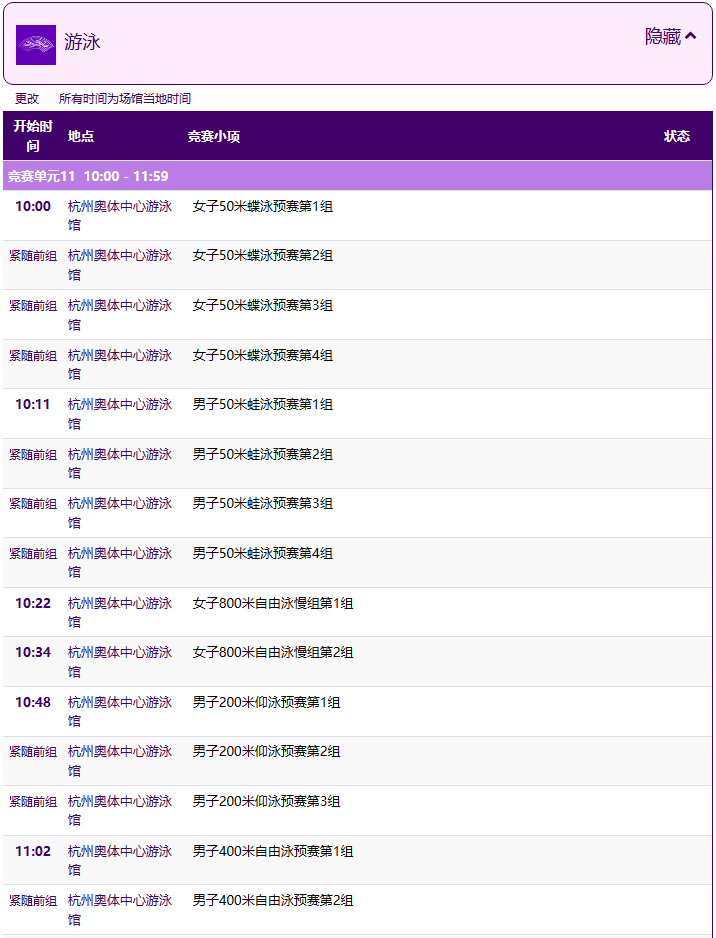
Task: Open 男子50米蛙泳预赛第4组 event
Action: pos(263,553)
